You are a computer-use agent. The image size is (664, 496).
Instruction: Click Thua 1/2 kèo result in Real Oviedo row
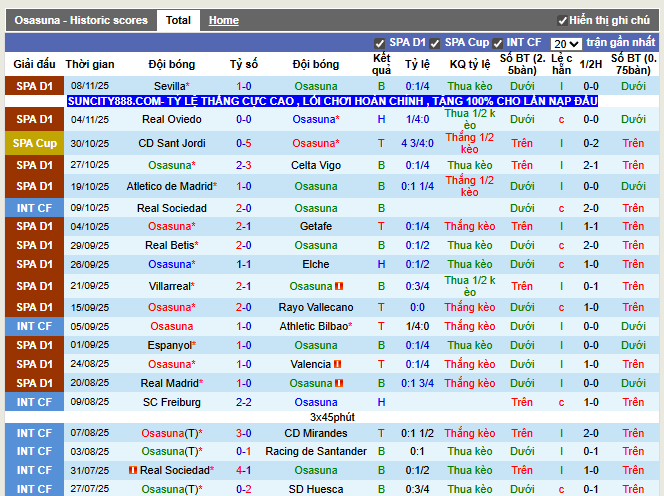click(x=470, y=119)
